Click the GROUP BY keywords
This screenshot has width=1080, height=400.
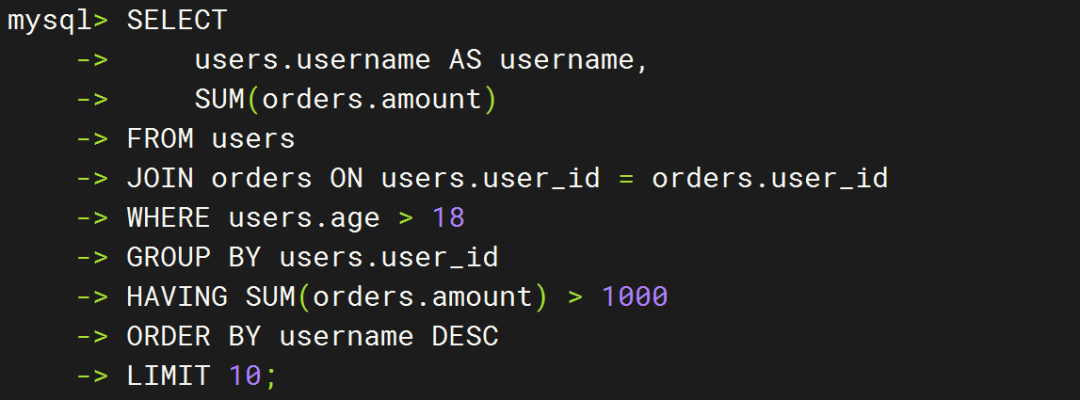[x=193, y=258]
